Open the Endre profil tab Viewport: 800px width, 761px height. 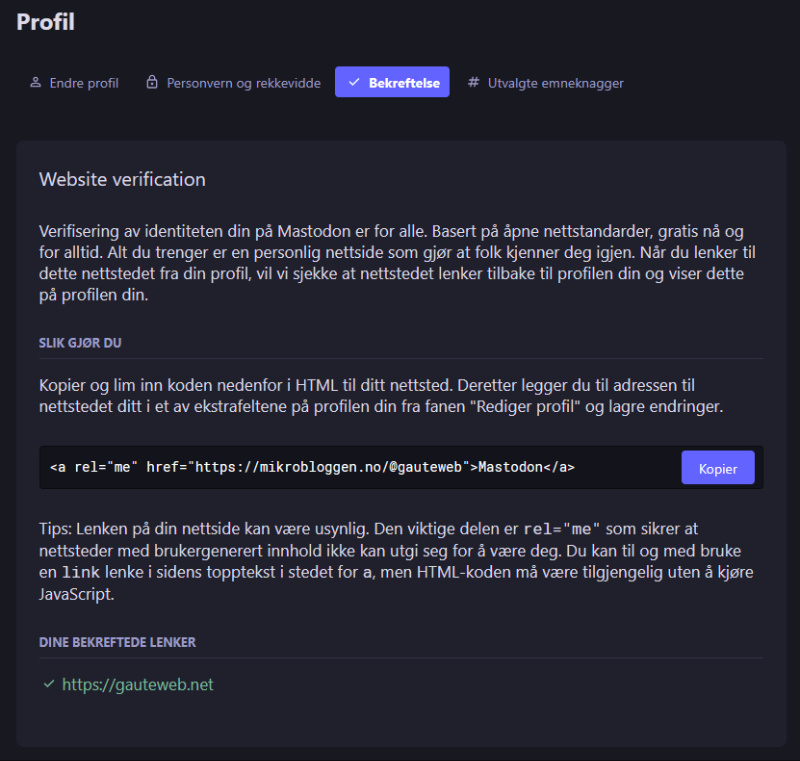(x=84, y=83)
